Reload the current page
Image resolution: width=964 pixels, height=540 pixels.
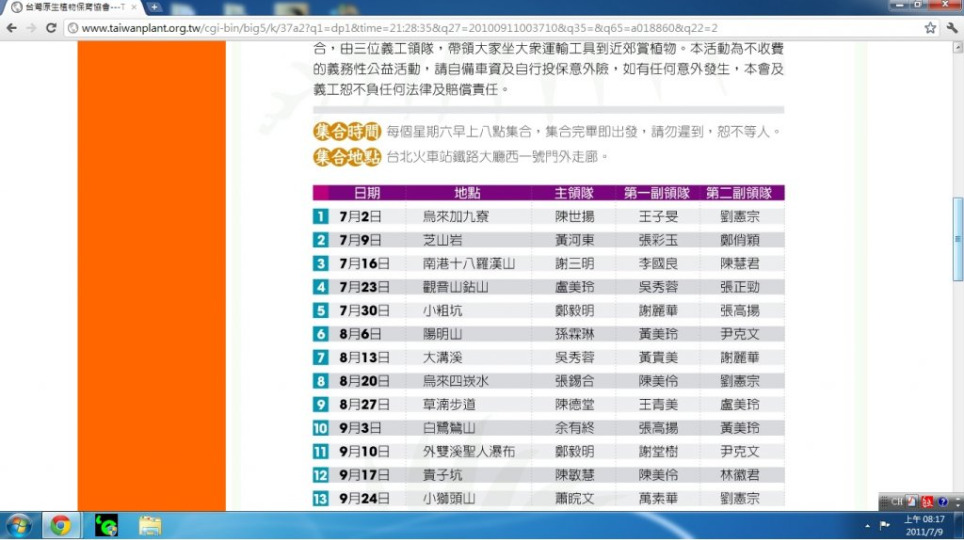51,28
